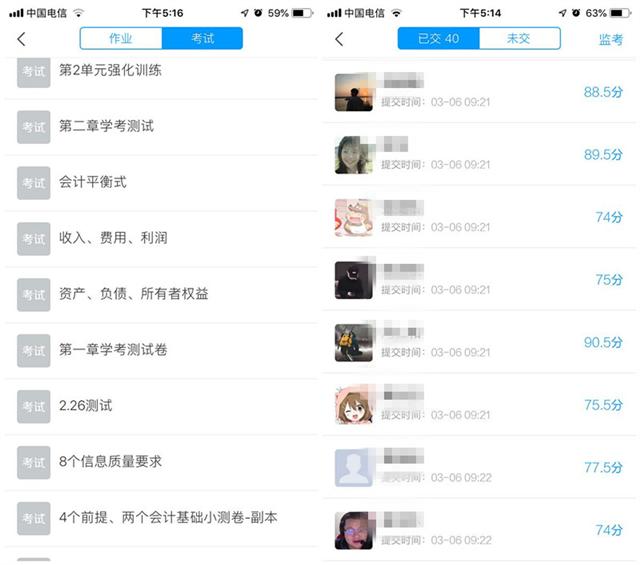
Task: Click the 考试 icon beside 2.26测试
Action: click(x=34, y=407)
